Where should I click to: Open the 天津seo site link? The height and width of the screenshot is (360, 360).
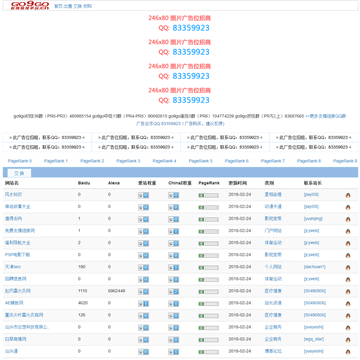tap(13, 267)
